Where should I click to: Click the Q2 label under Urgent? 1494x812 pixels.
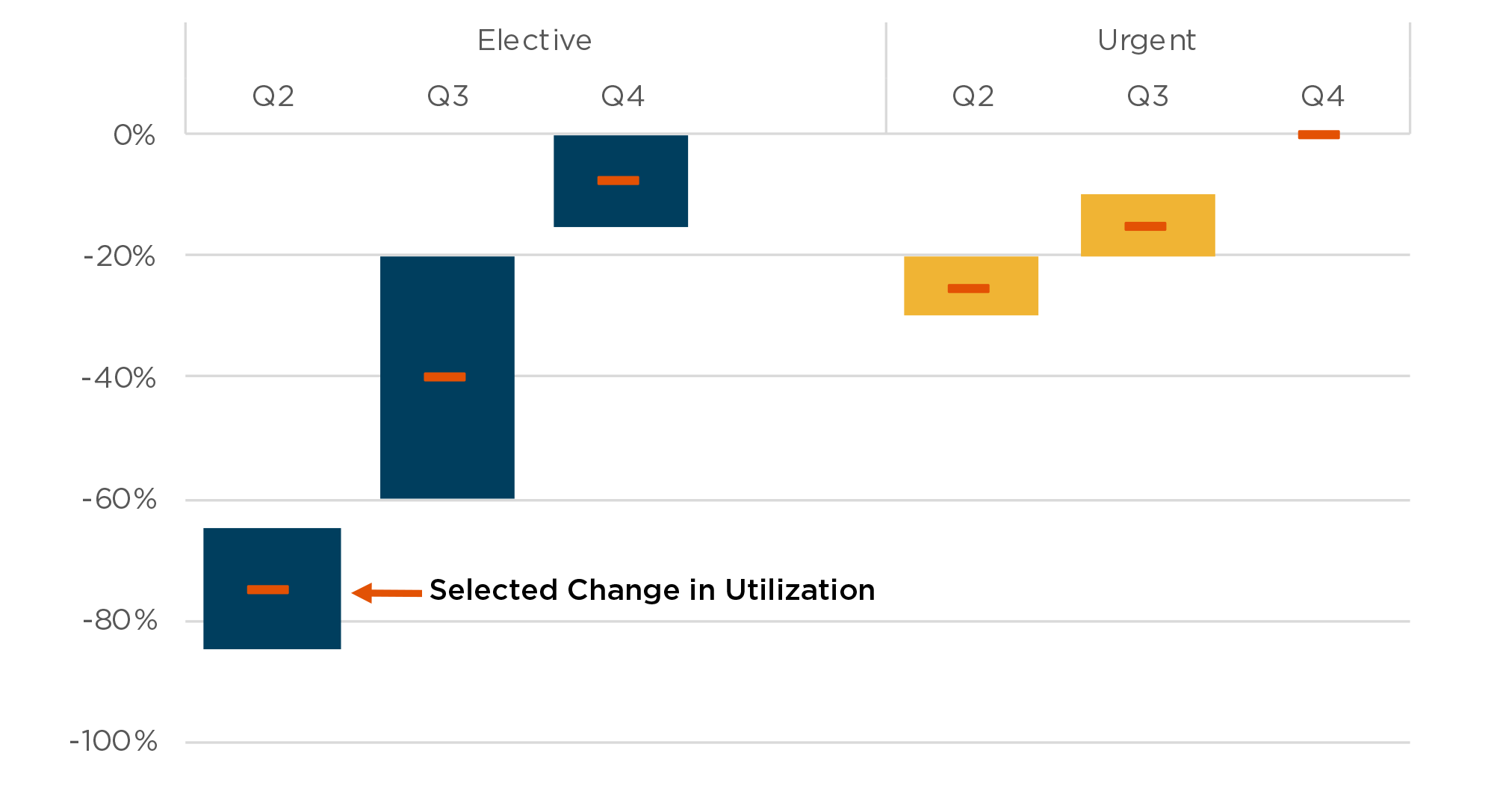(973, 96)
